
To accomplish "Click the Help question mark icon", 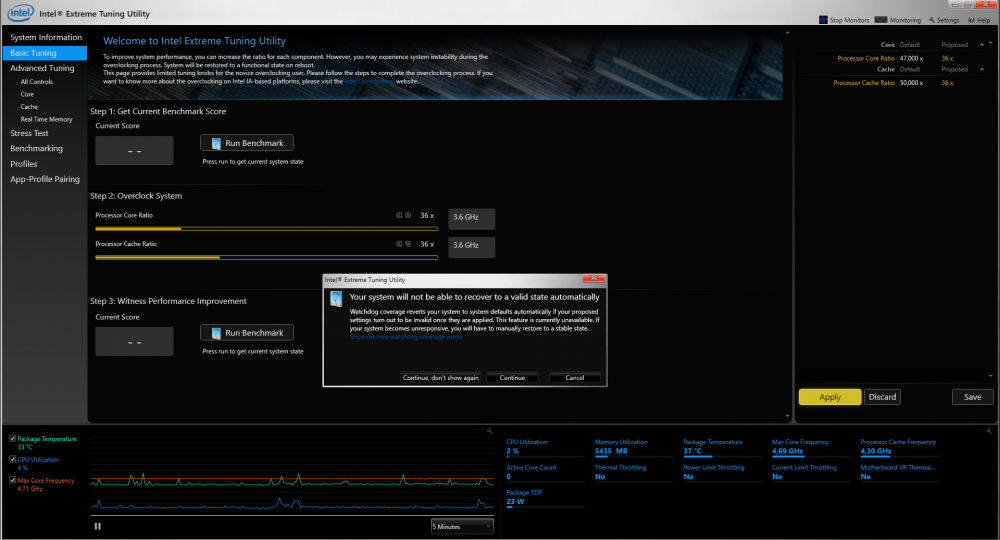I will pos(970,19).
